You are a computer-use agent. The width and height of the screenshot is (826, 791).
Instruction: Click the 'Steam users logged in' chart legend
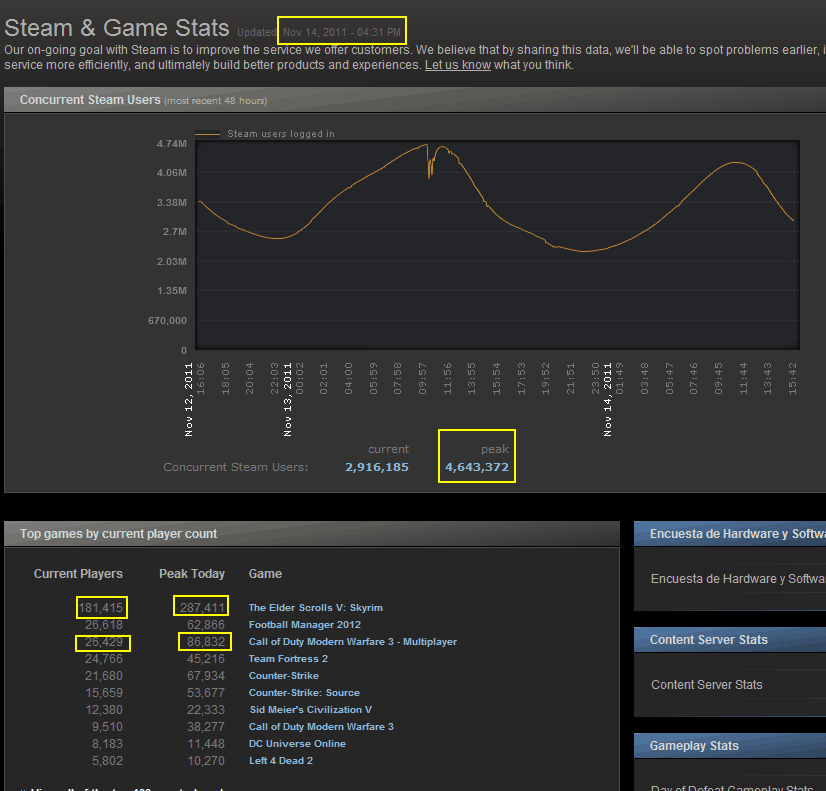[280, 134]
